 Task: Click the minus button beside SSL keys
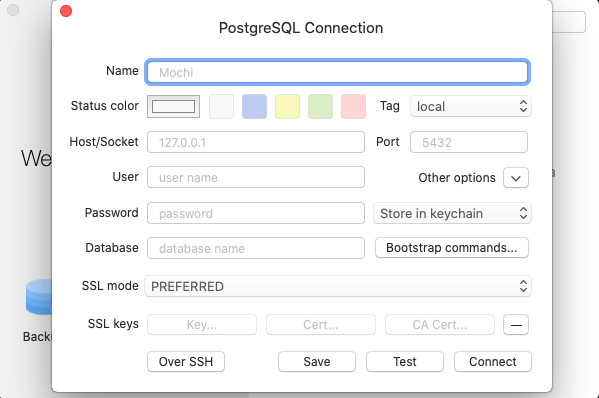(x=516, y=325)
